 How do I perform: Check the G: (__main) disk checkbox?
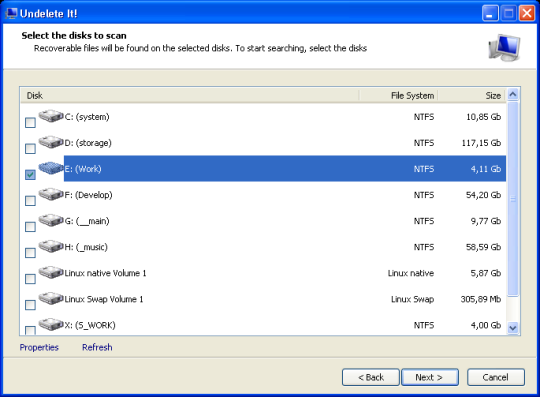click(30, 227)
